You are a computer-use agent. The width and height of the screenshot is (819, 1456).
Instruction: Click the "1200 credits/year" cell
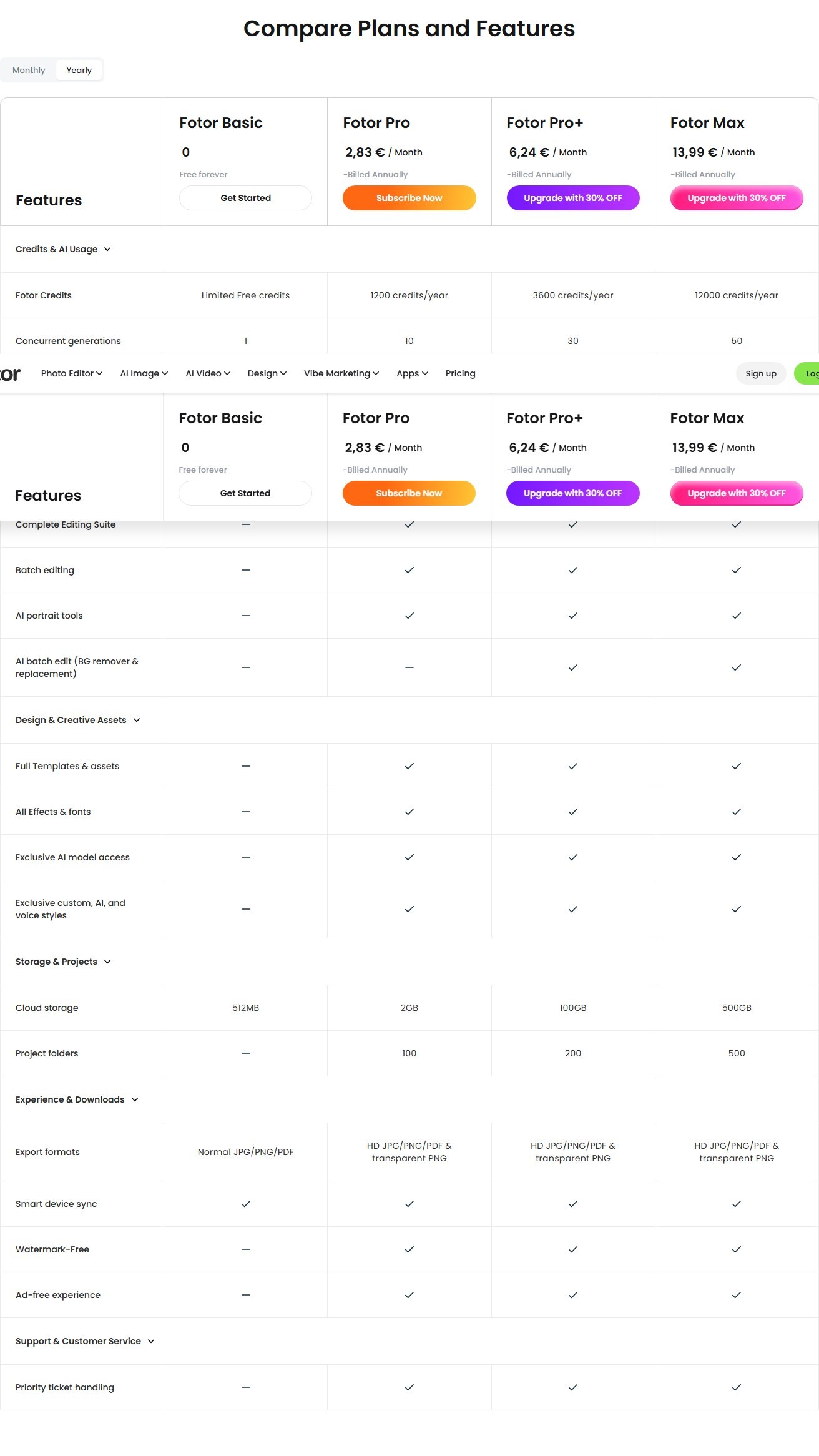(409, 295)
